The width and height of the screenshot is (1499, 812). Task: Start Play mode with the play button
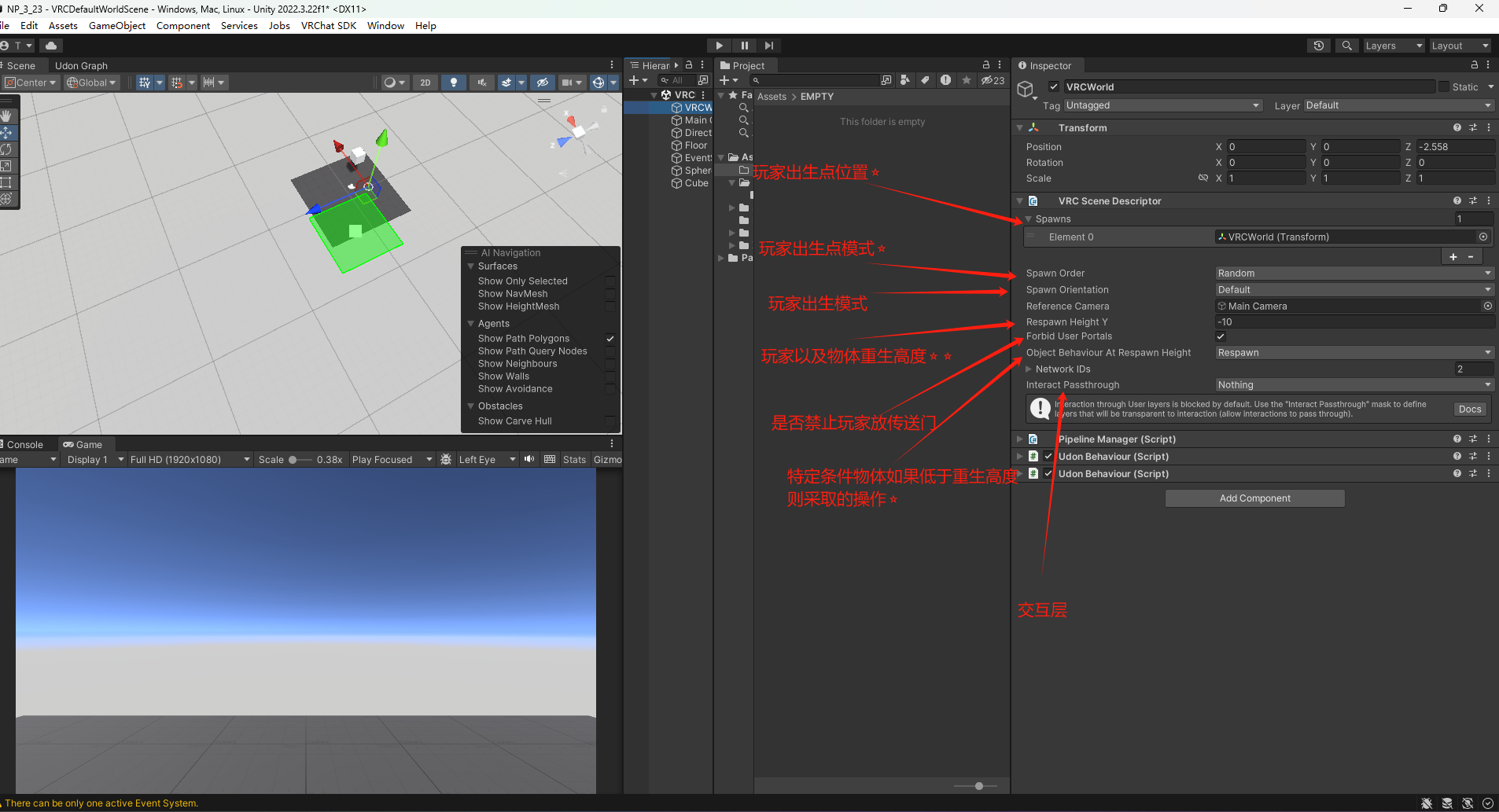[x=719, y=46]
